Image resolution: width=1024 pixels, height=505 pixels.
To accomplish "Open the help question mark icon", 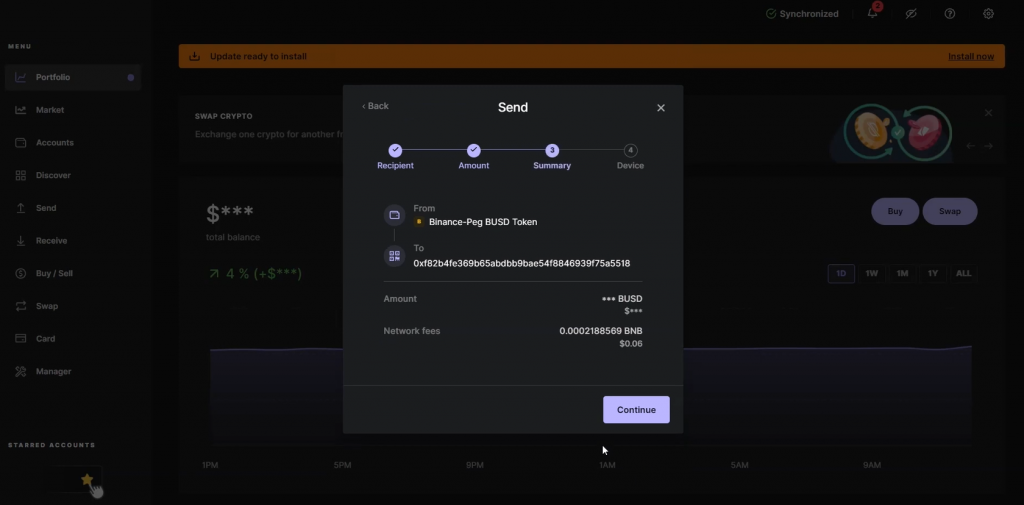I will click(950, 14).
